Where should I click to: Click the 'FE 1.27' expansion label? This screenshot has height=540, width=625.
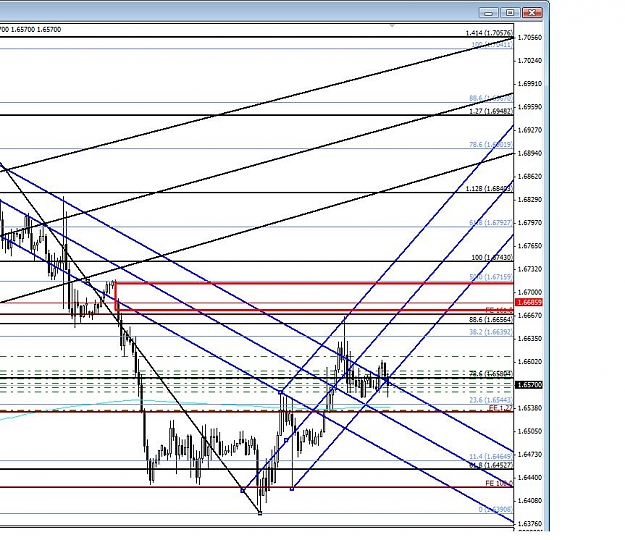pyautogui.click(x=501, y=408)
